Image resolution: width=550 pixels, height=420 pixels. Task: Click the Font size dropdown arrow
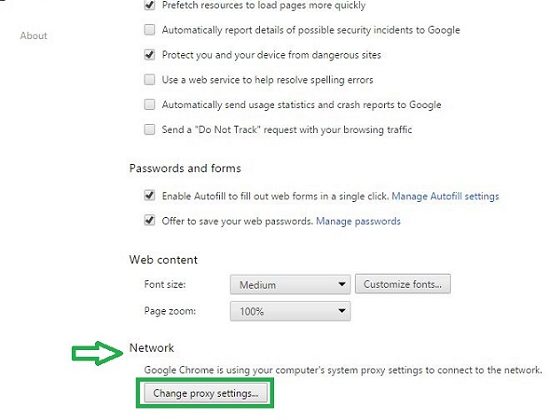(x=342, y=284)
